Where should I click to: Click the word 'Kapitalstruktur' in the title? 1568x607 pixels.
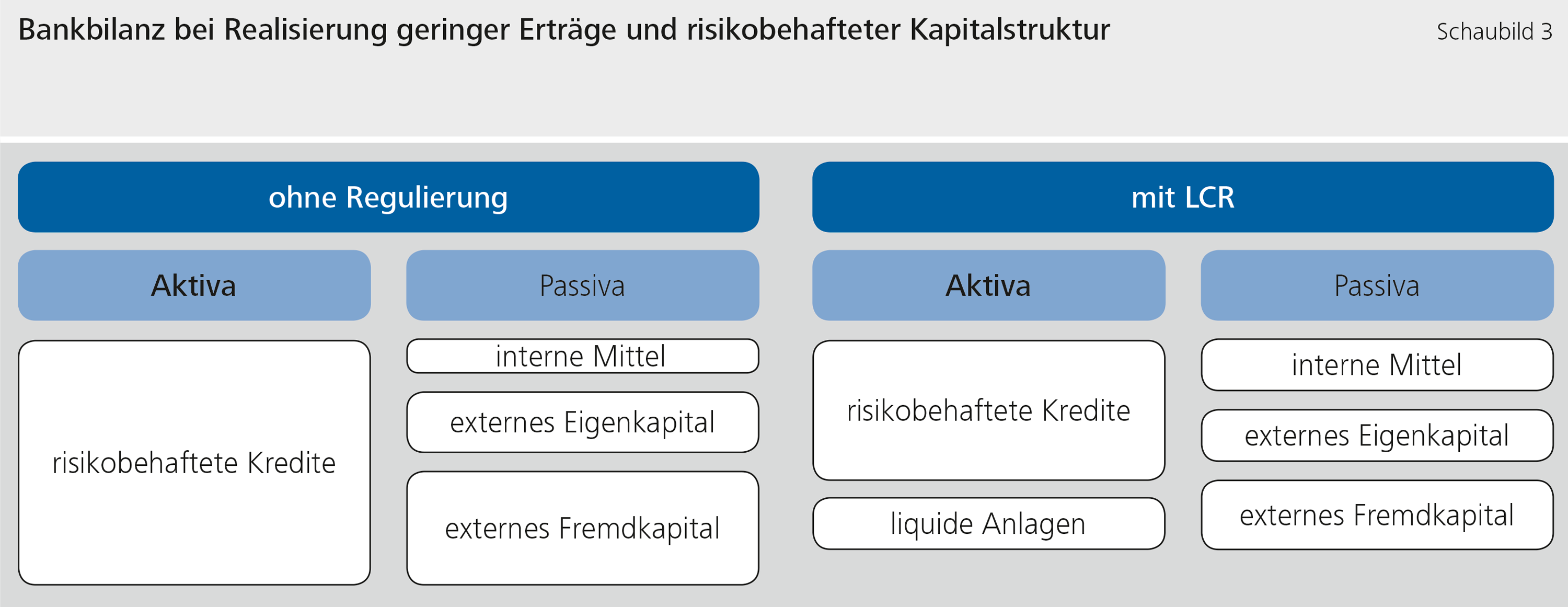tap(1010, 30)
